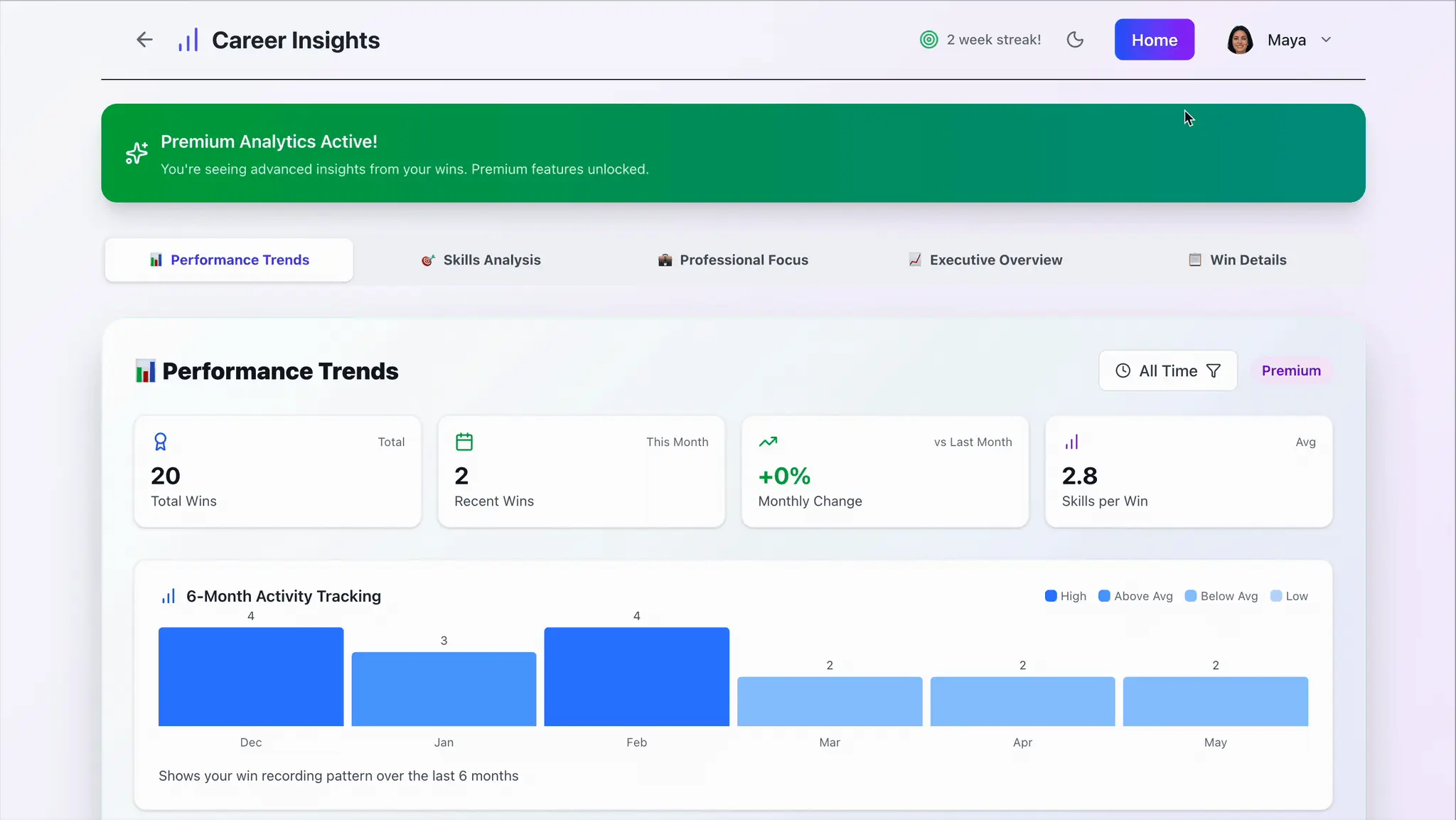Click the 'Premium Analytics Active!' heading
1456x820 pixels.
coord(269,142)
